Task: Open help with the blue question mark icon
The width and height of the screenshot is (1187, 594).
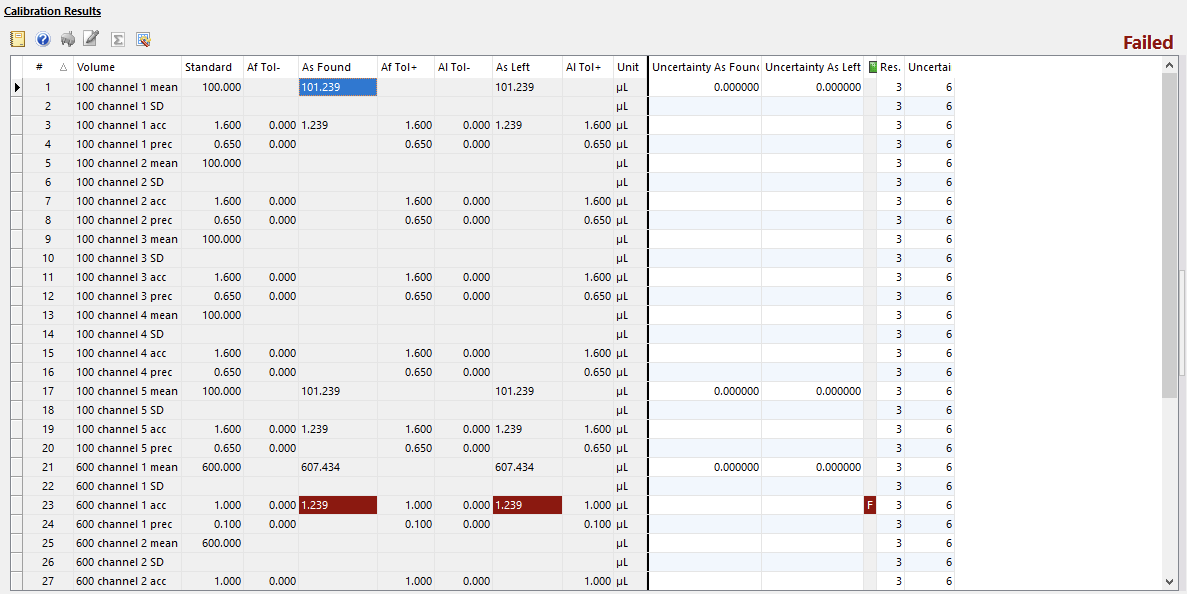Action: [43, 39]
